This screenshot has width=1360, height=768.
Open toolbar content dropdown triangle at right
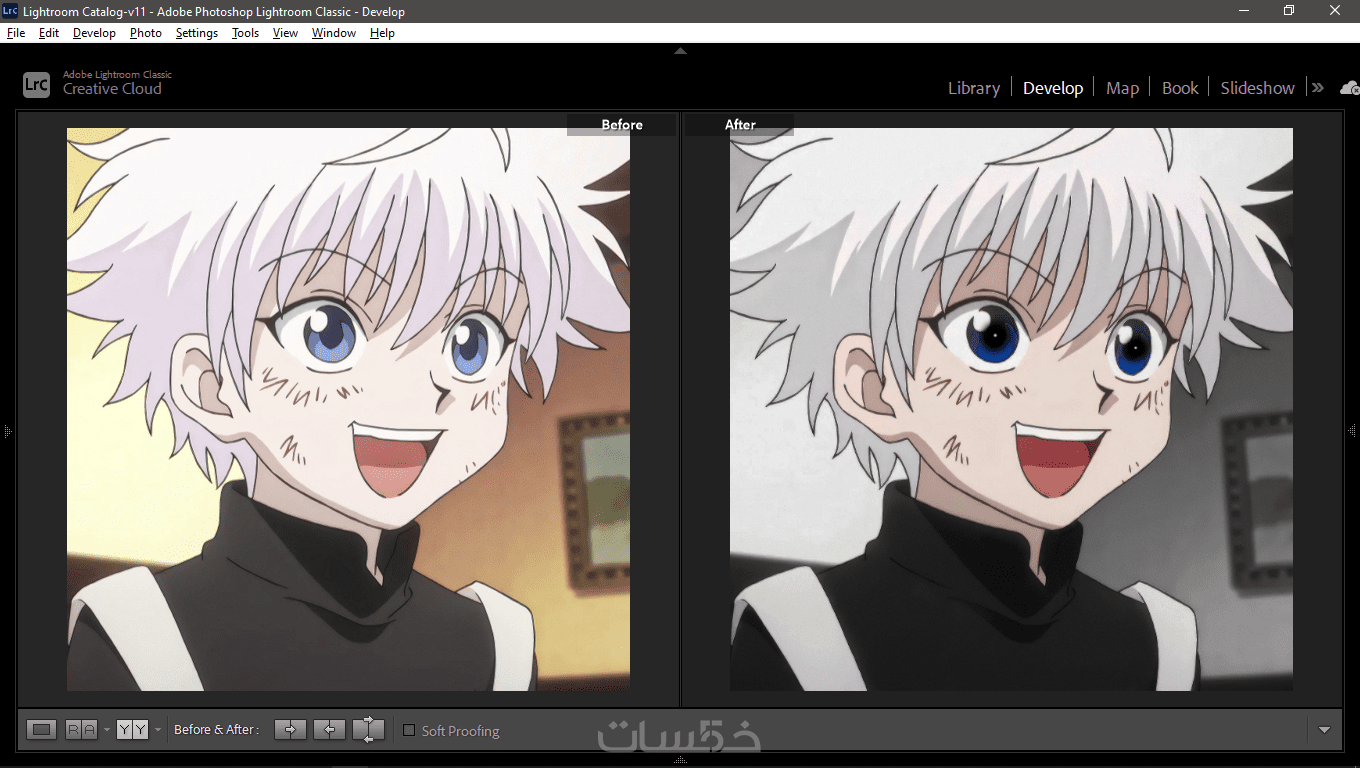coord(1324,730)
